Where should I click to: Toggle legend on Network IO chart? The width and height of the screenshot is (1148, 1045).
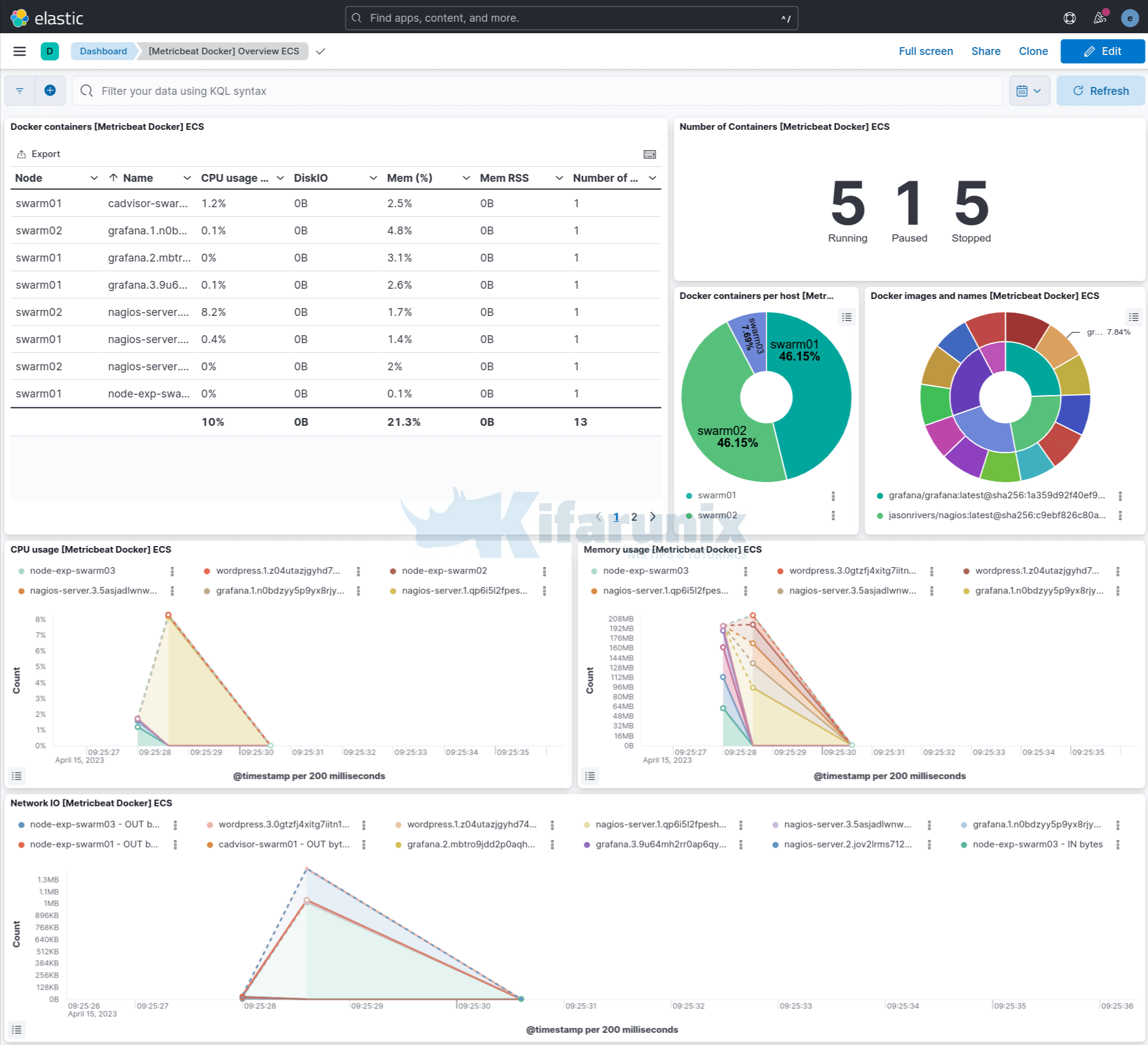click(x=17, y=1030)
